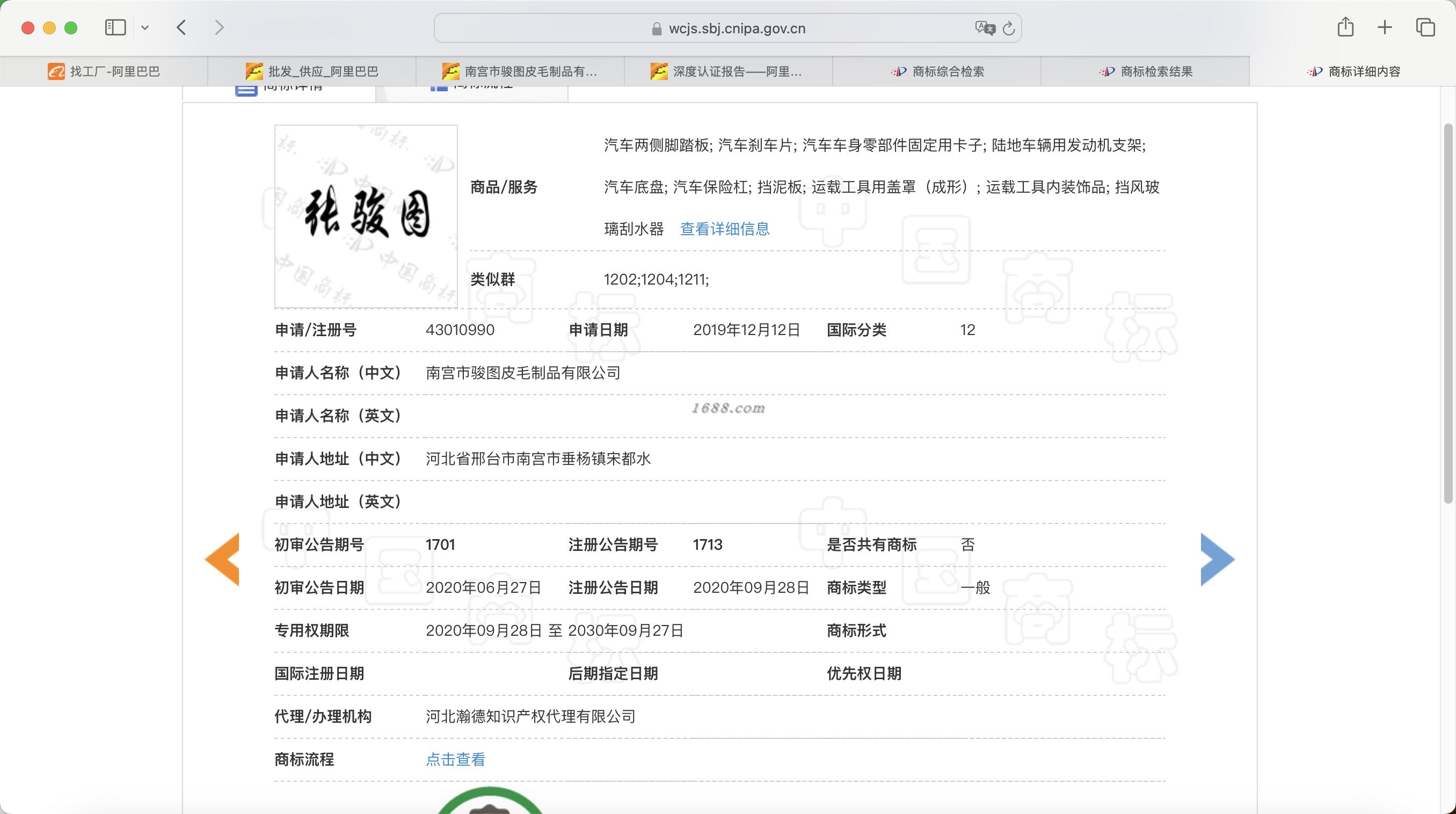Show the tab overview icon
This screenshot has width=1456, height=814.
1425,27
